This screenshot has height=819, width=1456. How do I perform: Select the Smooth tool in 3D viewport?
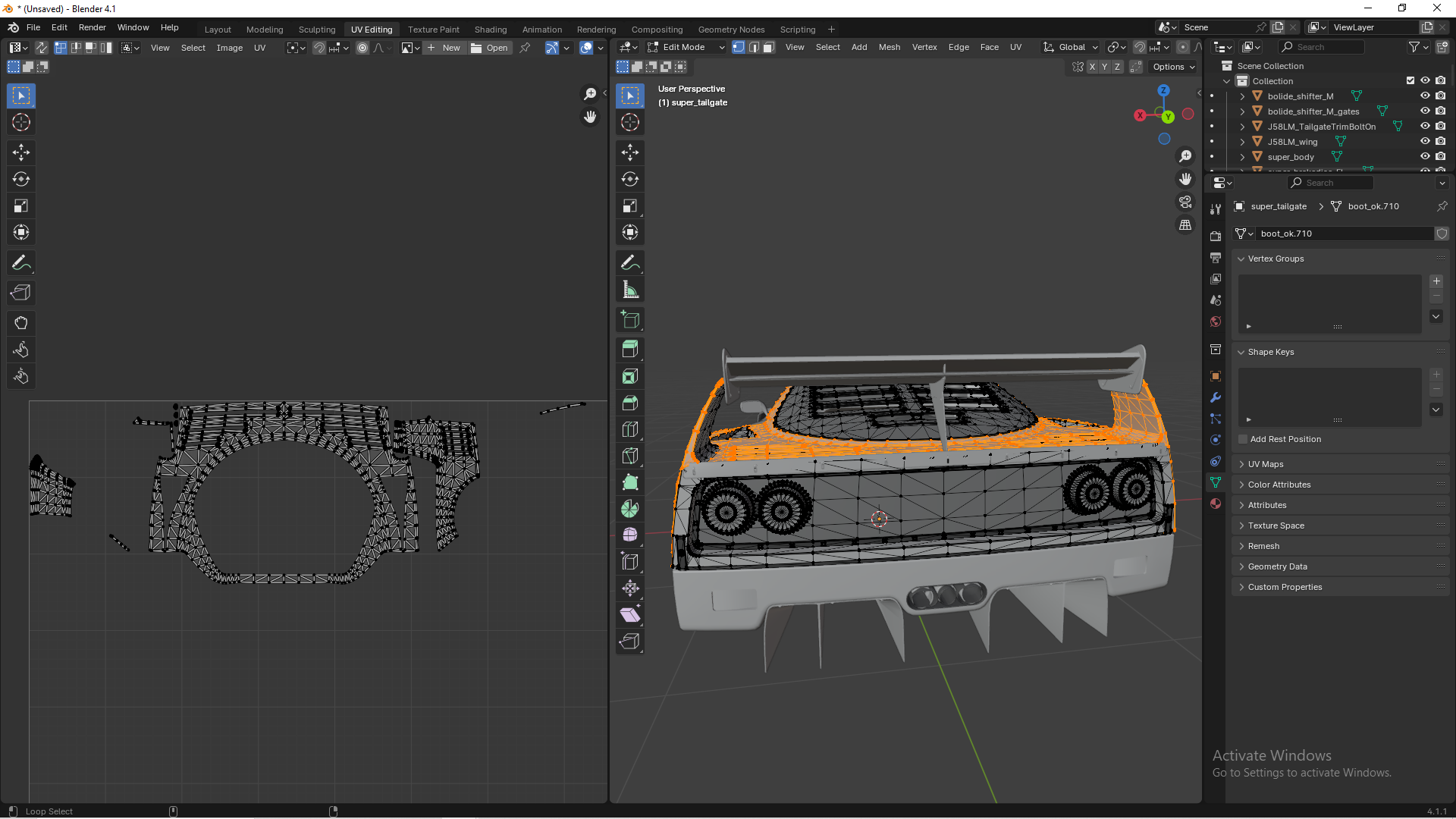tap(630, 535)
